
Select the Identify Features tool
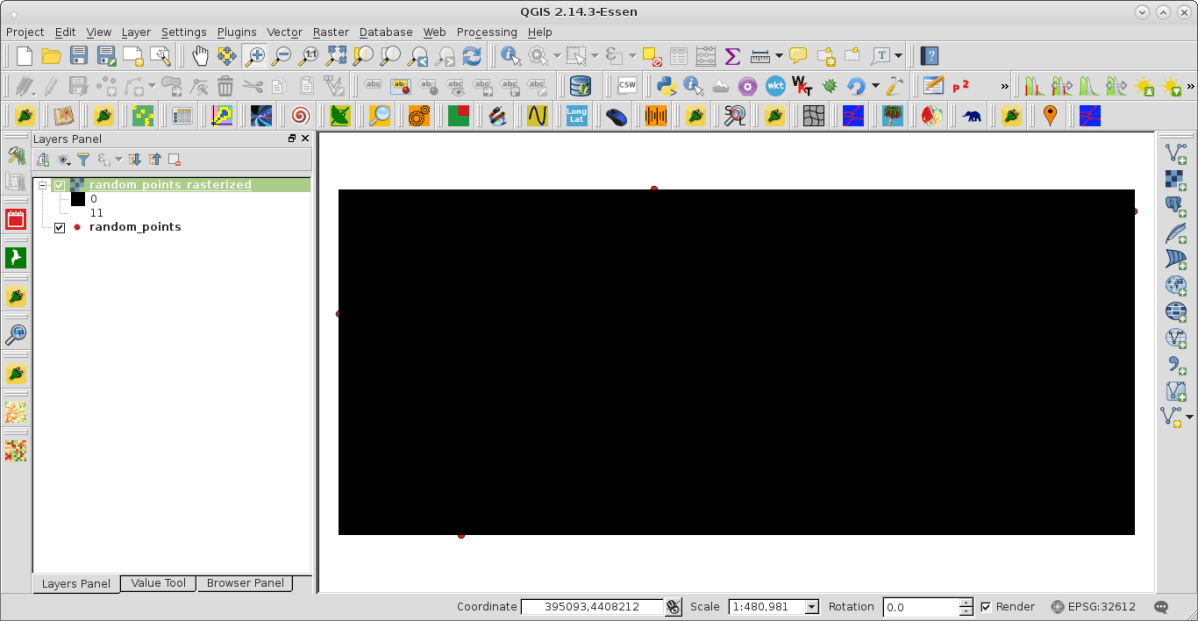pos(510,56)
